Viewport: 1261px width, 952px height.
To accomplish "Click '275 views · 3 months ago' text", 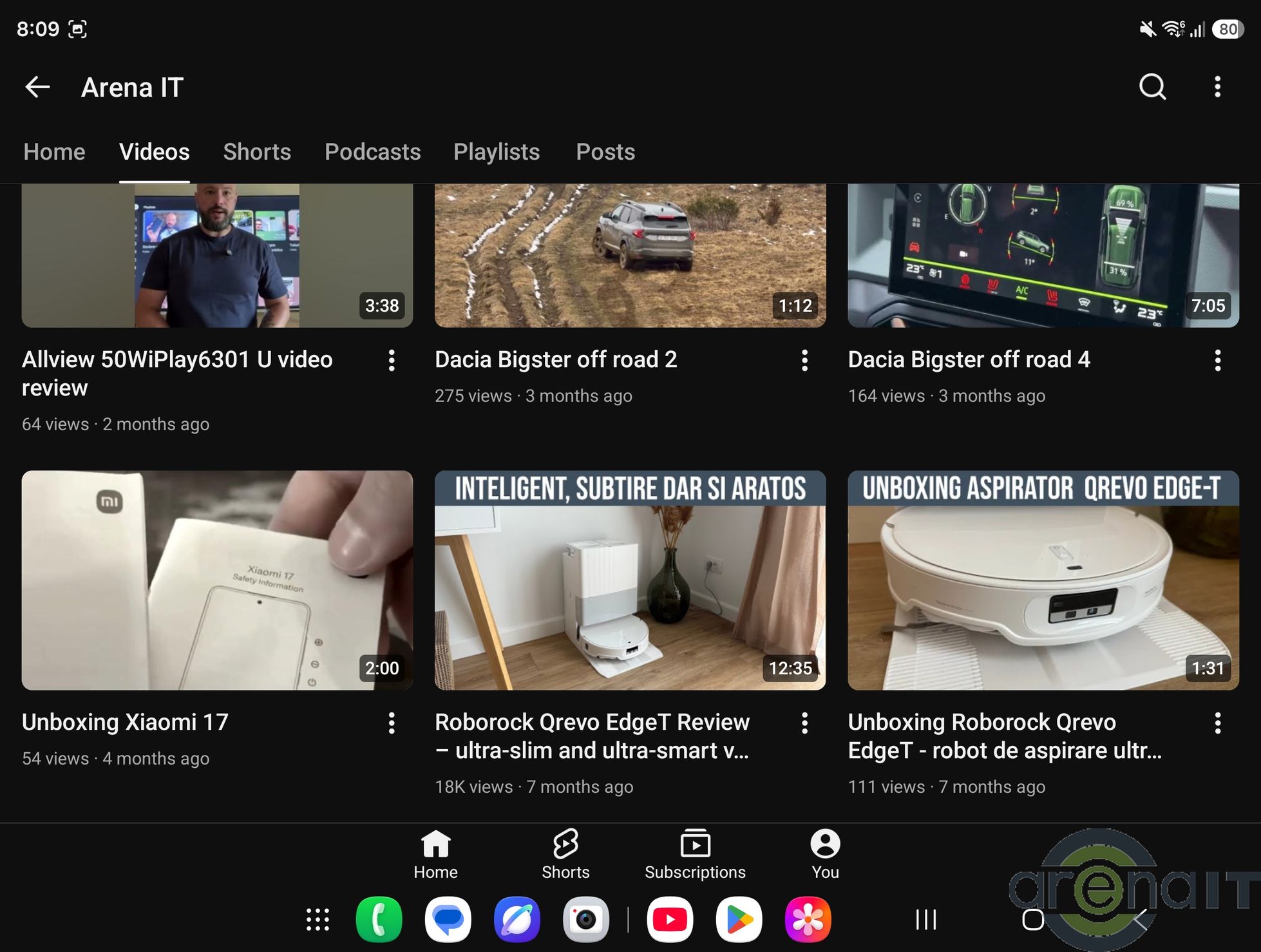I will tap(533, 395).
